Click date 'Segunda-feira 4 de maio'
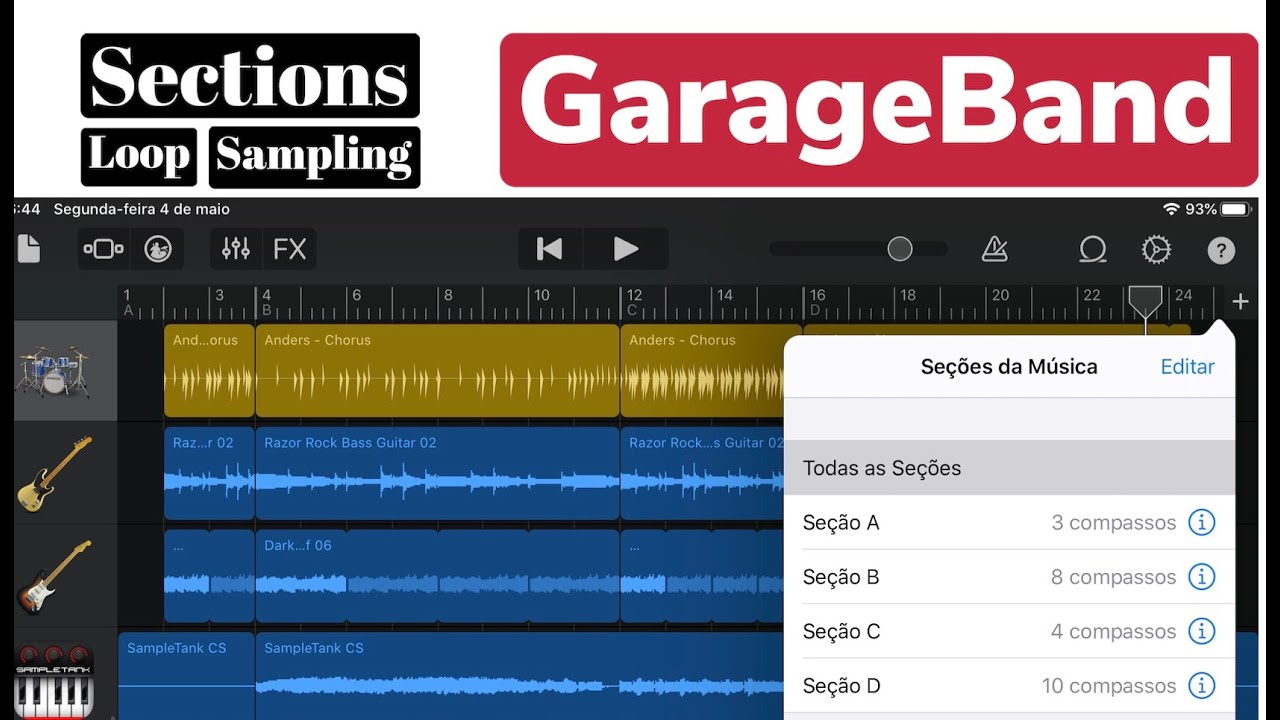Screen dimensions: 1280x720 (142, 209)
